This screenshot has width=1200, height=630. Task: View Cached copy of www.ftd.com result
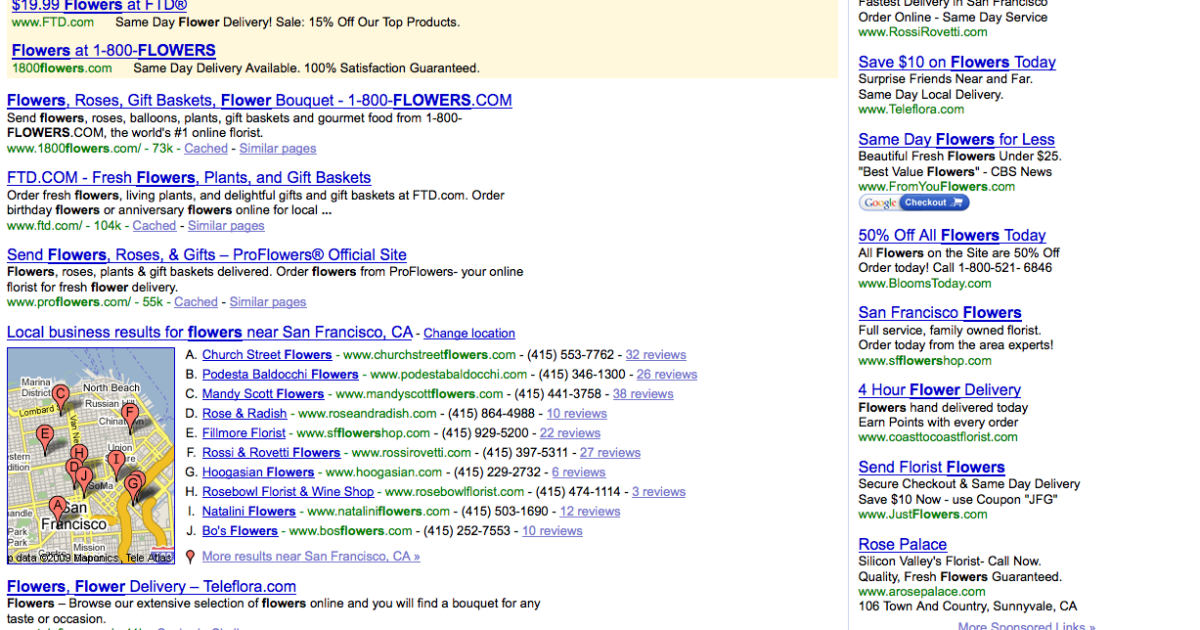click(154, 225)
